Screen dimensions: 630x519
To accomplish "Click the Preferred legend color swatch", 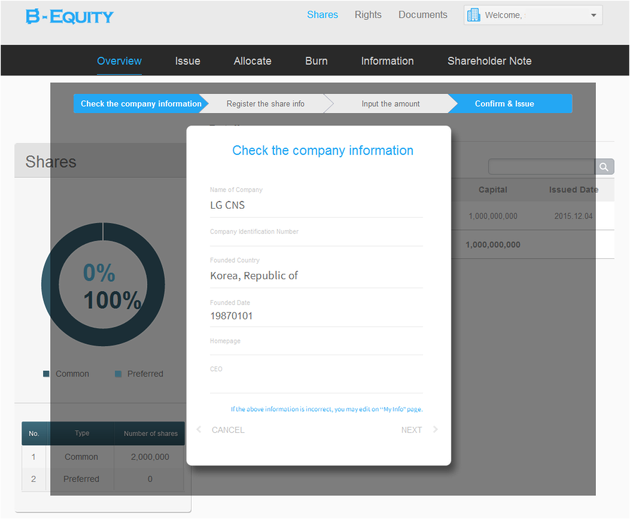I will pyautogui.click(x=118, y=374).
